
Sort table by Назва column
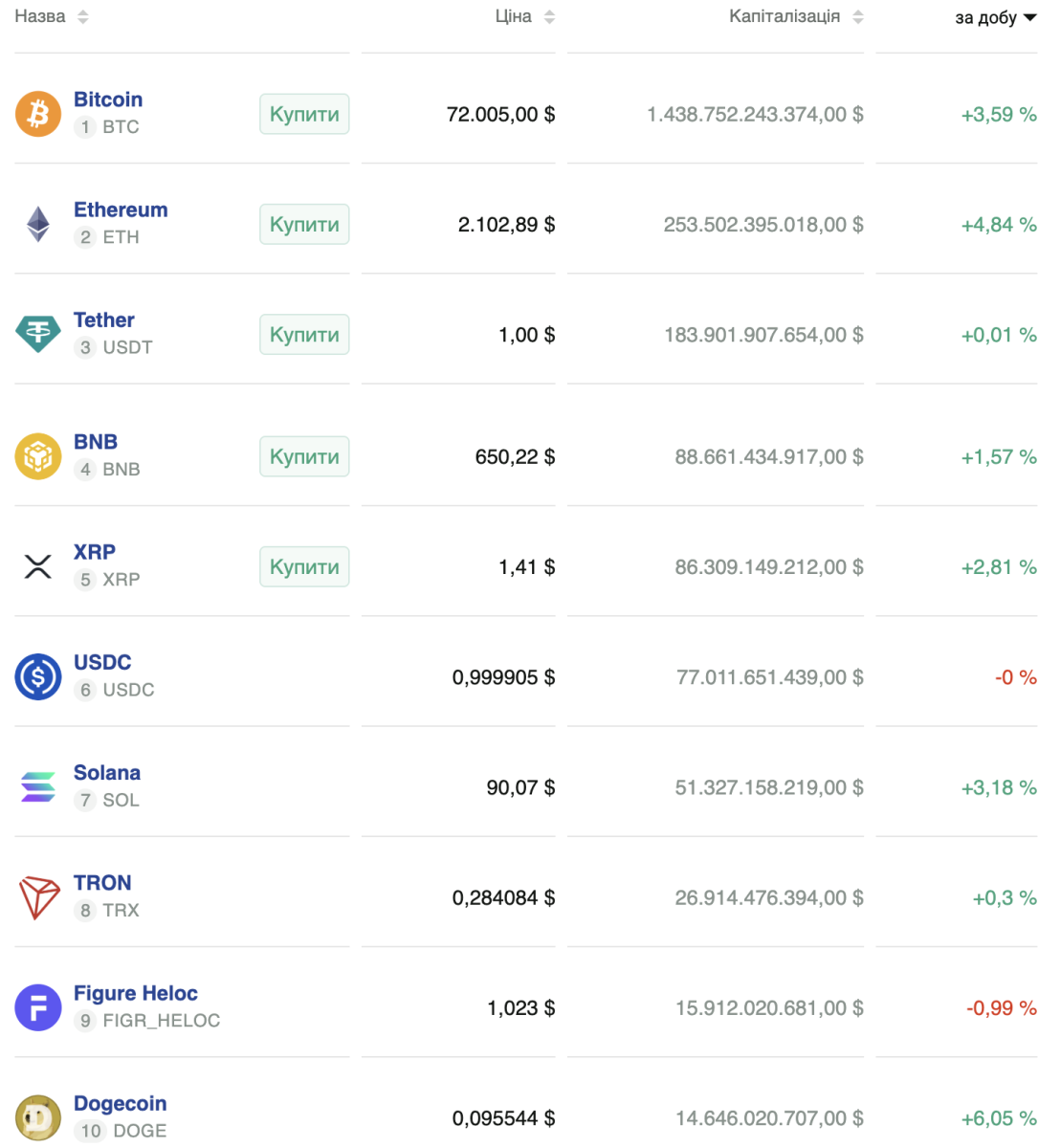[x=52, y=16]
